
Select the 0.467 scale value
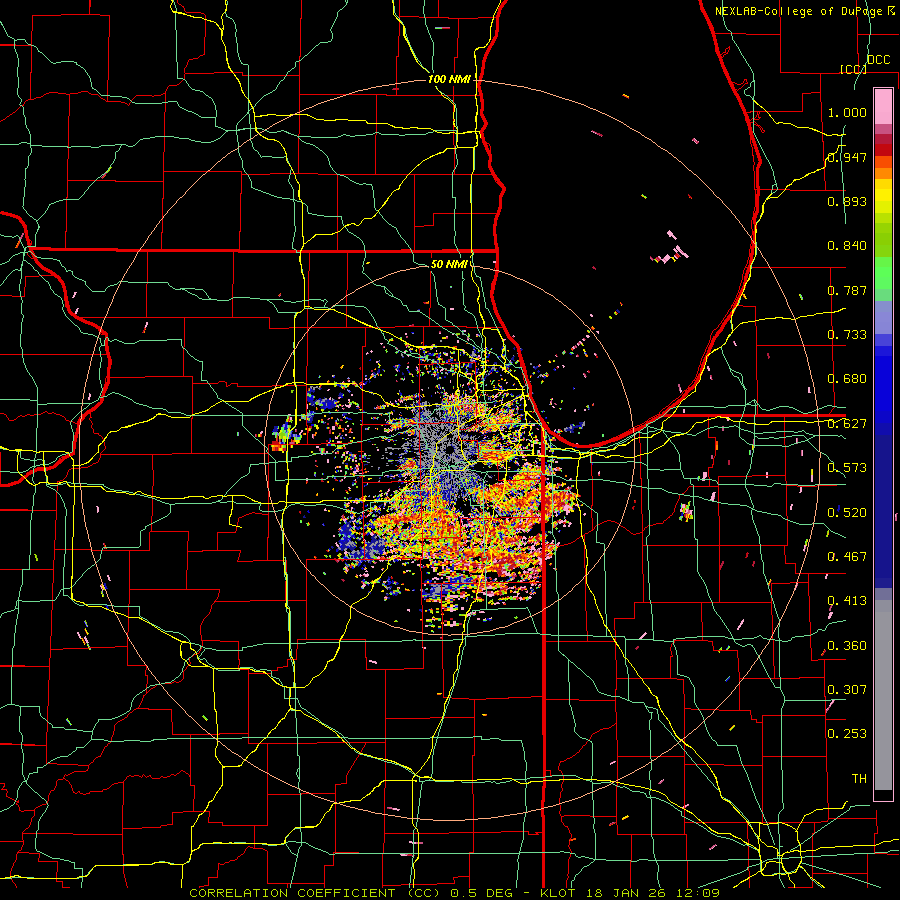point(847,557)
